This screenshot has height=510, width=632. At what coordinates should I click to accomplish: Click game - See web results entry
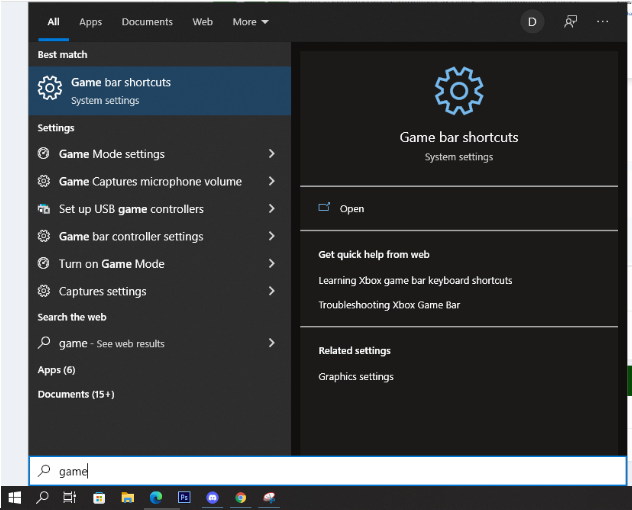160,343
